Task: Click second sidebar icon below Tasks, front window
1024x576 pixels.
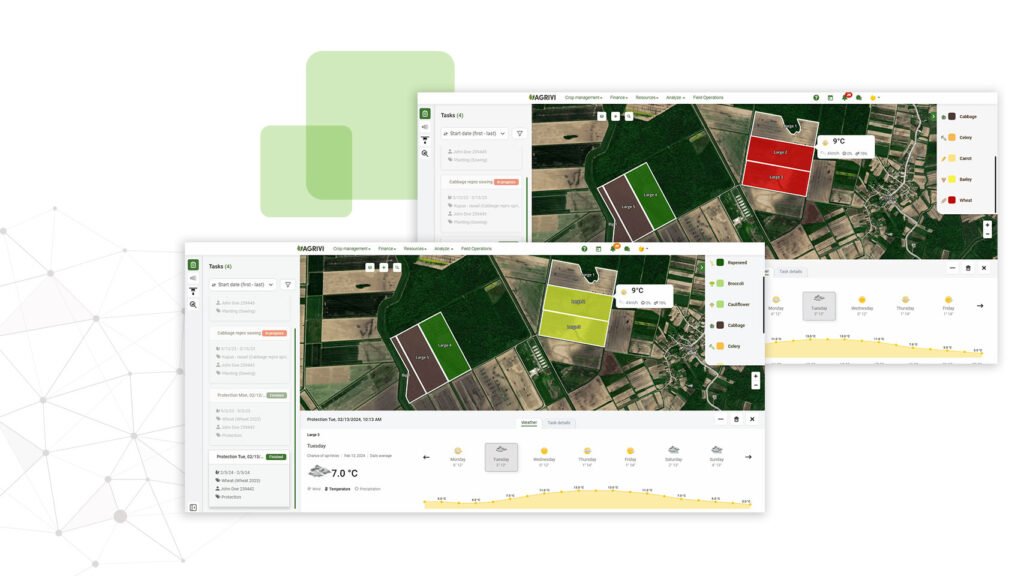Action: [193, 278]
